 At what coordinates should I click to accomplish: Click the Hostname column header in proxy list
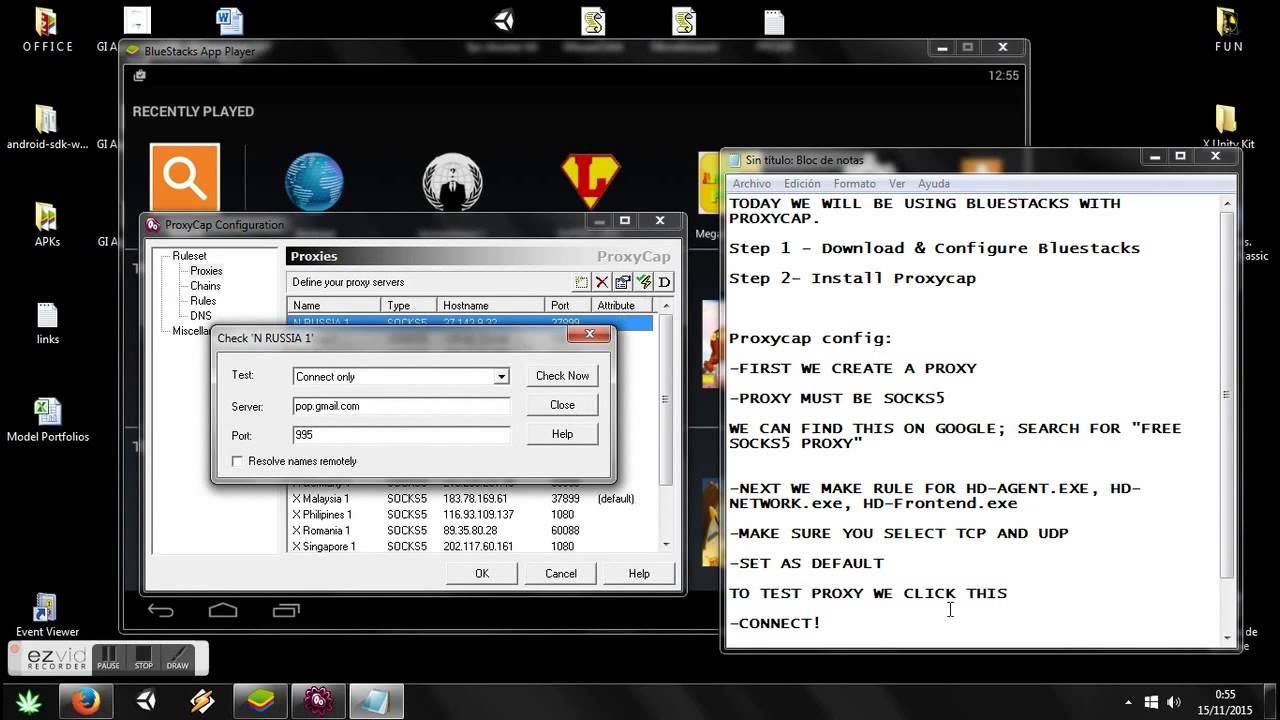coord(492,305)
